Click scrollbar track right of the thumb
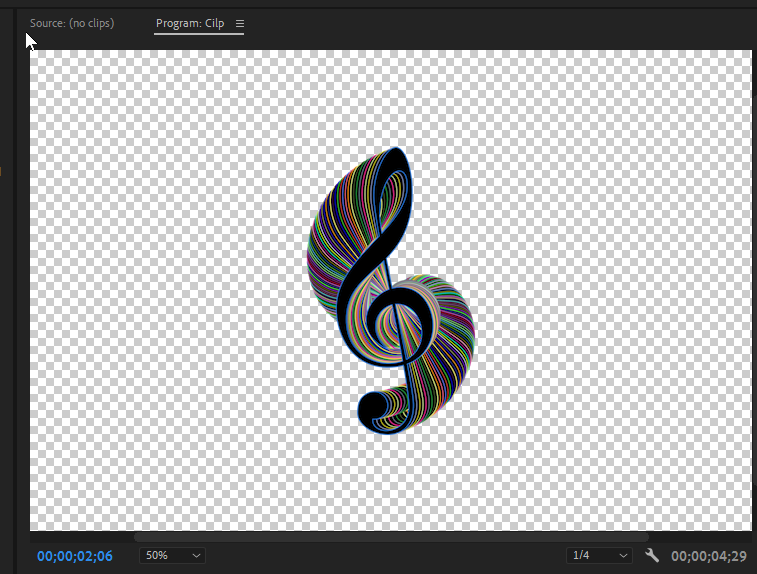This screenshot has width=757, height=574. pos(700,537)
